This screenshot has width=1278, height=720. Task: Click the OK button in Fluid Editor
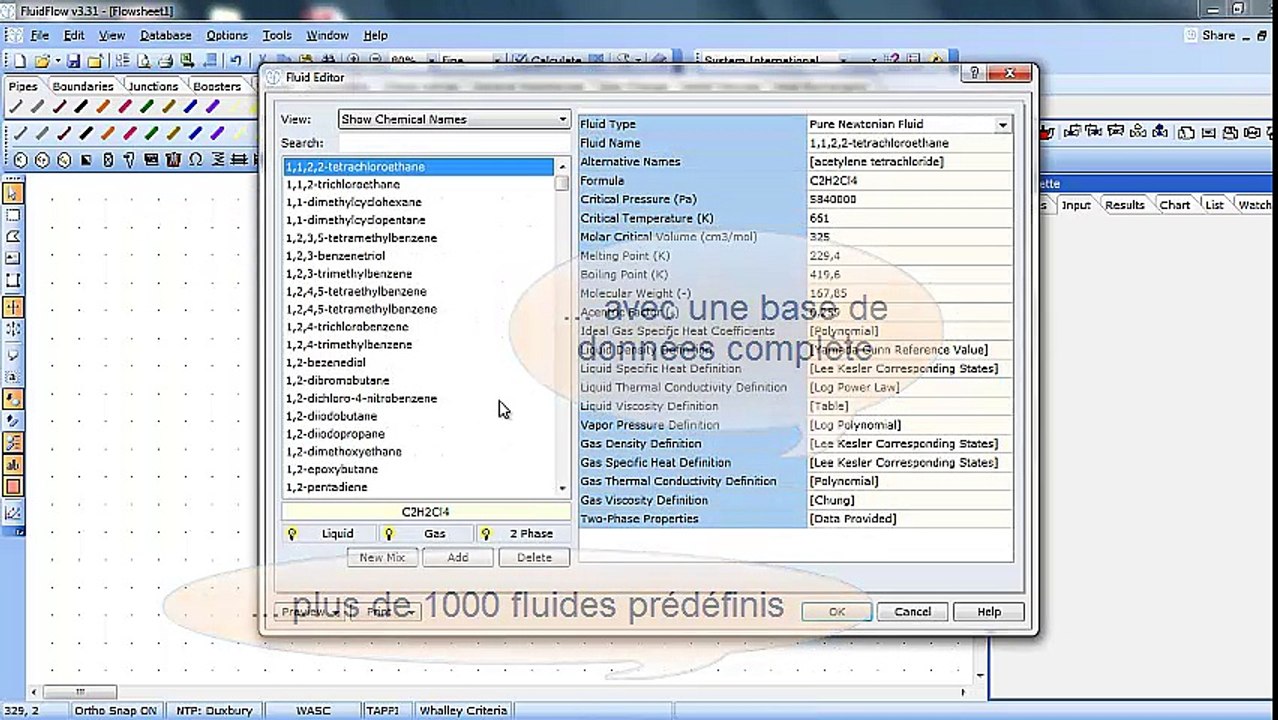pos(837,612)
